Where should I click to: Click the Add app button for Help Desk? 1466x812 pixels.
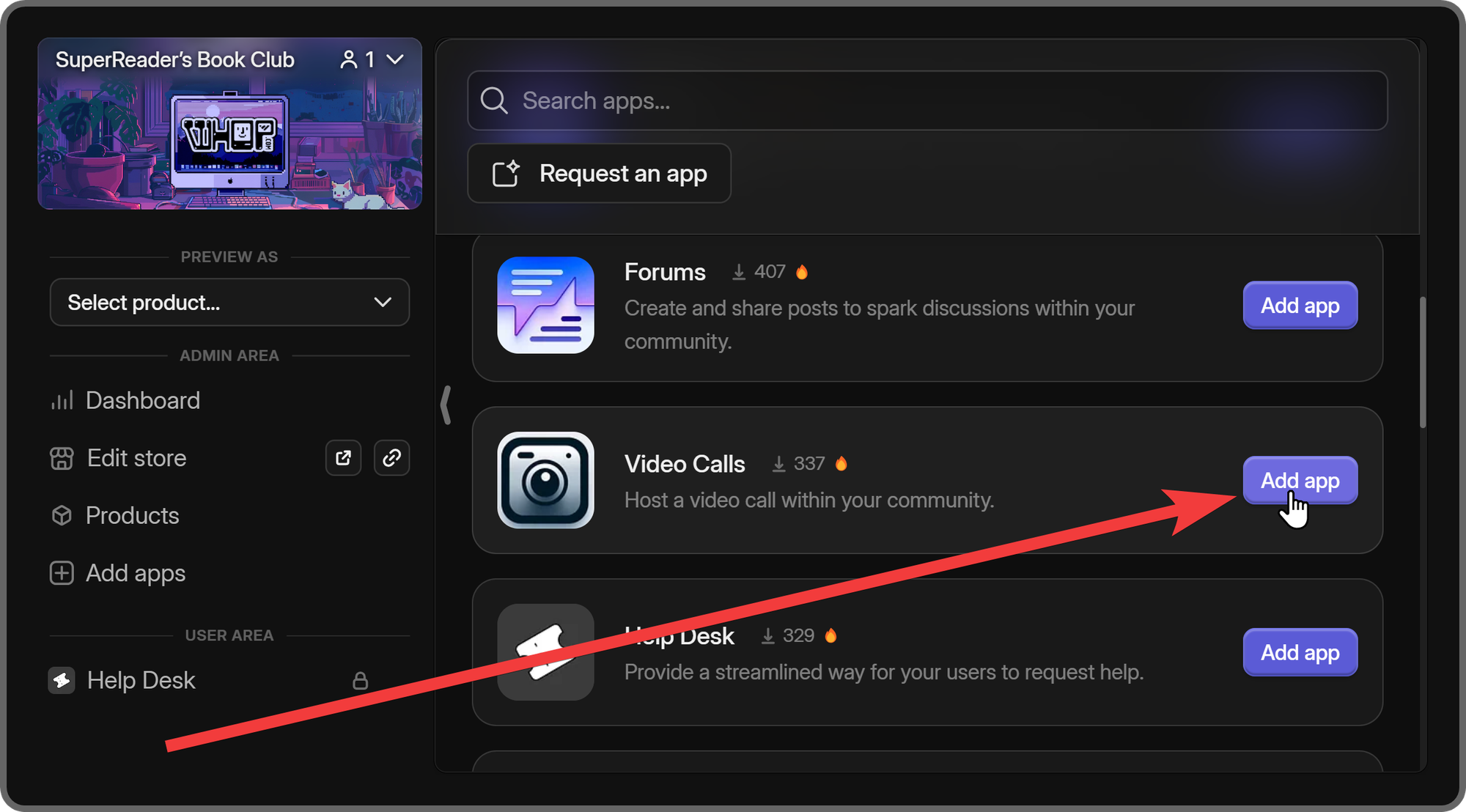coord(1299,652)
